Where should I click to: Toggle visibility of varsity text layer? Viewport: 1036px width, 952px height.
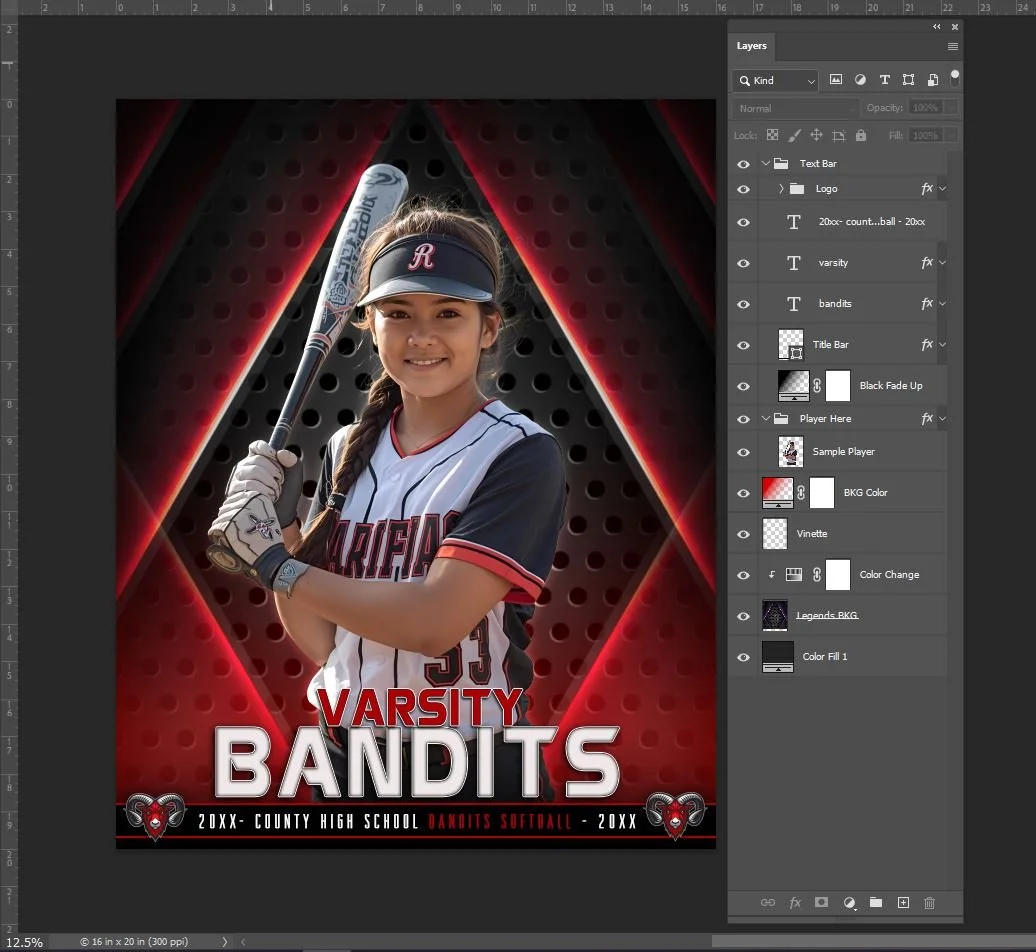coord(743,263)
